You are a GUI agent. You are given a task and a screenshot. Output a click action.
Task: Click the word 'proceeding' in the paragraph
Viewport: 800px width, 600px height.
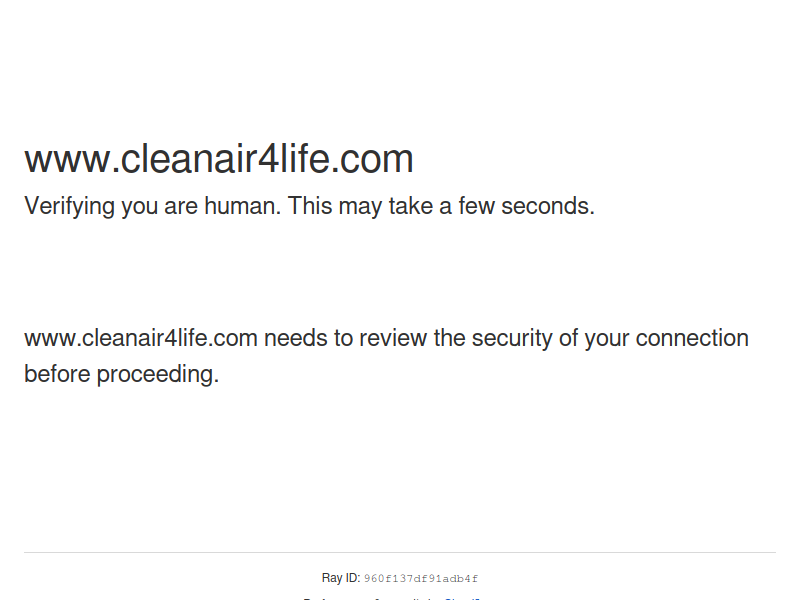click(155, 374)
